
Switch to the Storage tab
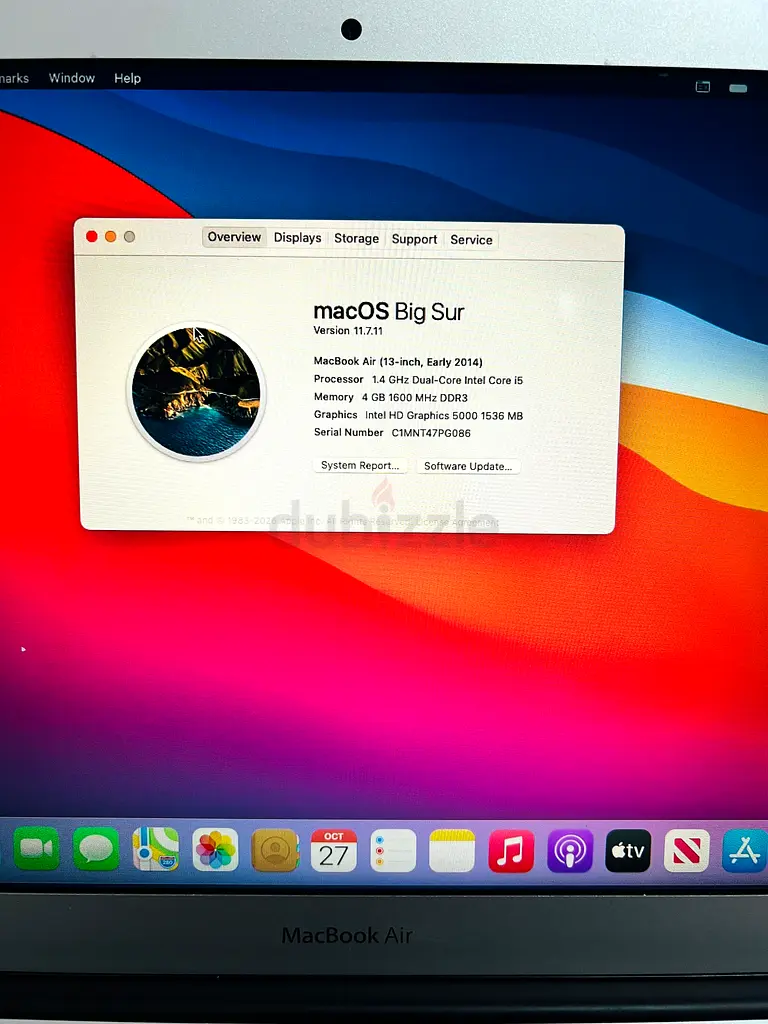(x=357, y=238)
